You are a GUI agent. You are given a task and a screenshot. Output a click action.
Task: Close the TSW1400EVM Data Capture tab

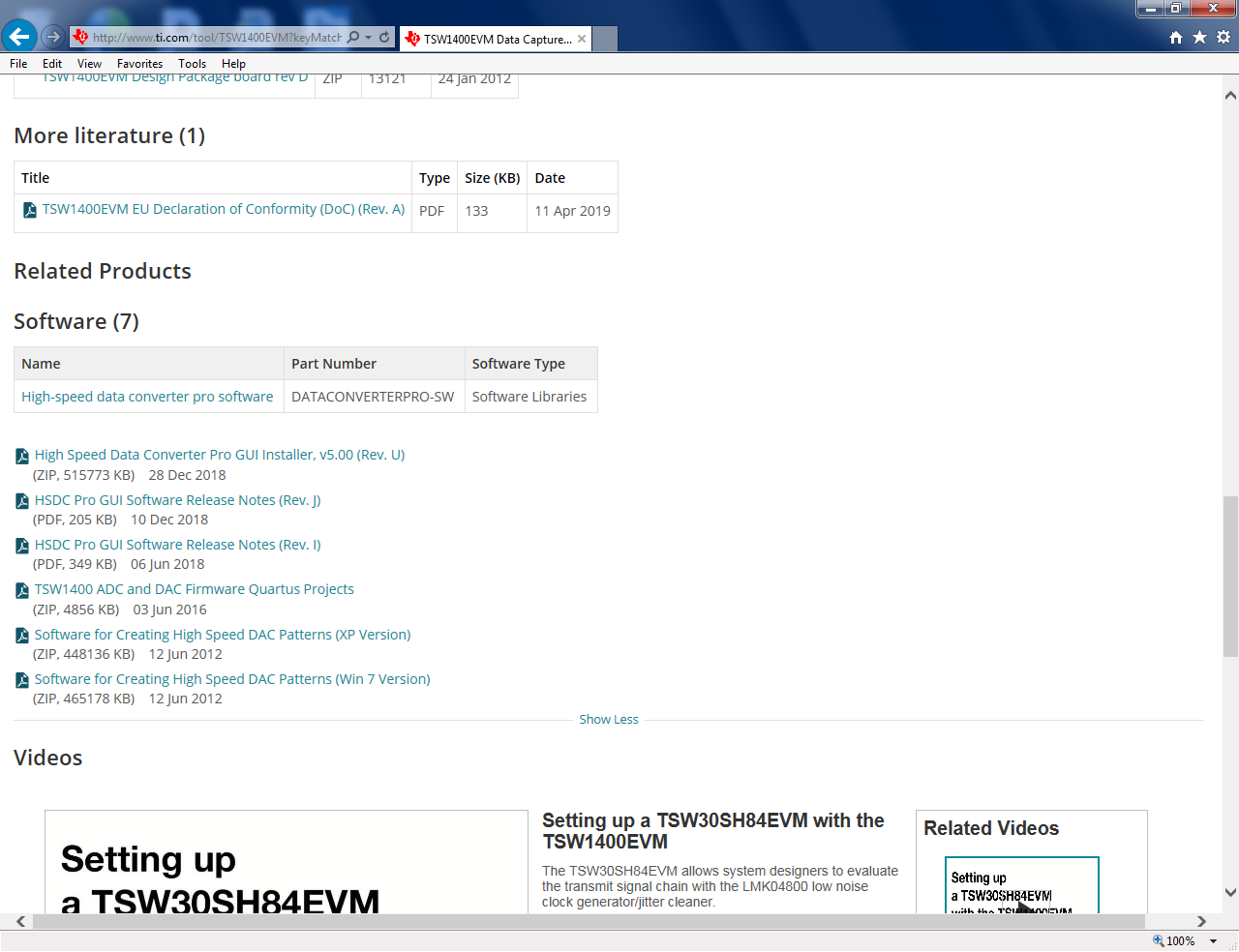[582, 39]
